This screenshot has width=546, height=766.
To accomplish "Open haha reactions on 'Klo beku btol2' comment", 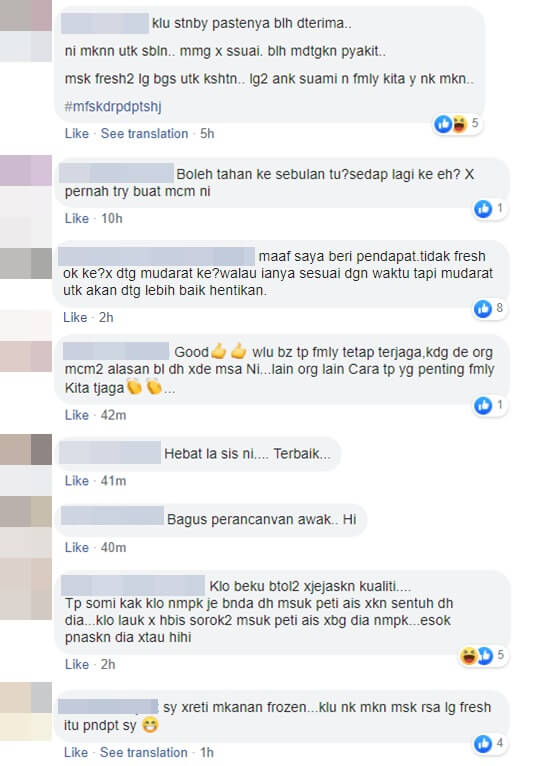I will point(468,656).
